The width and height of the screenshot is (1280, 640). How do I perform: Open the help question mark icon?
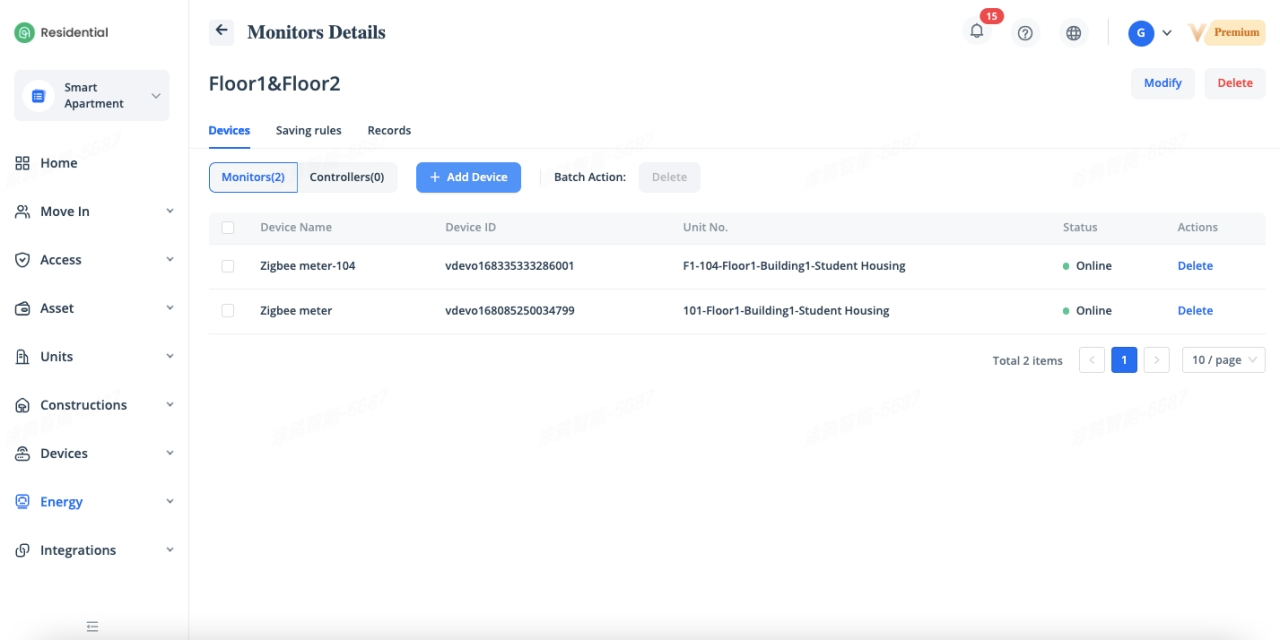(x=1025, y=33)
